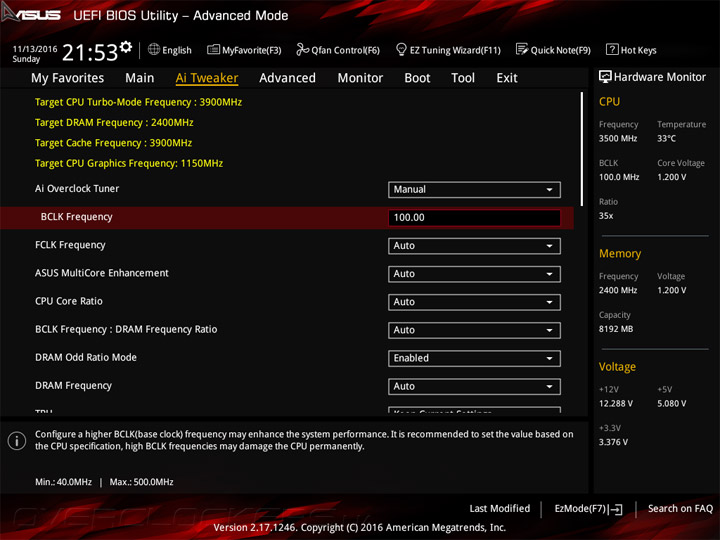Click Last Modified button
The image size is (720, 540).
[500, 508]
